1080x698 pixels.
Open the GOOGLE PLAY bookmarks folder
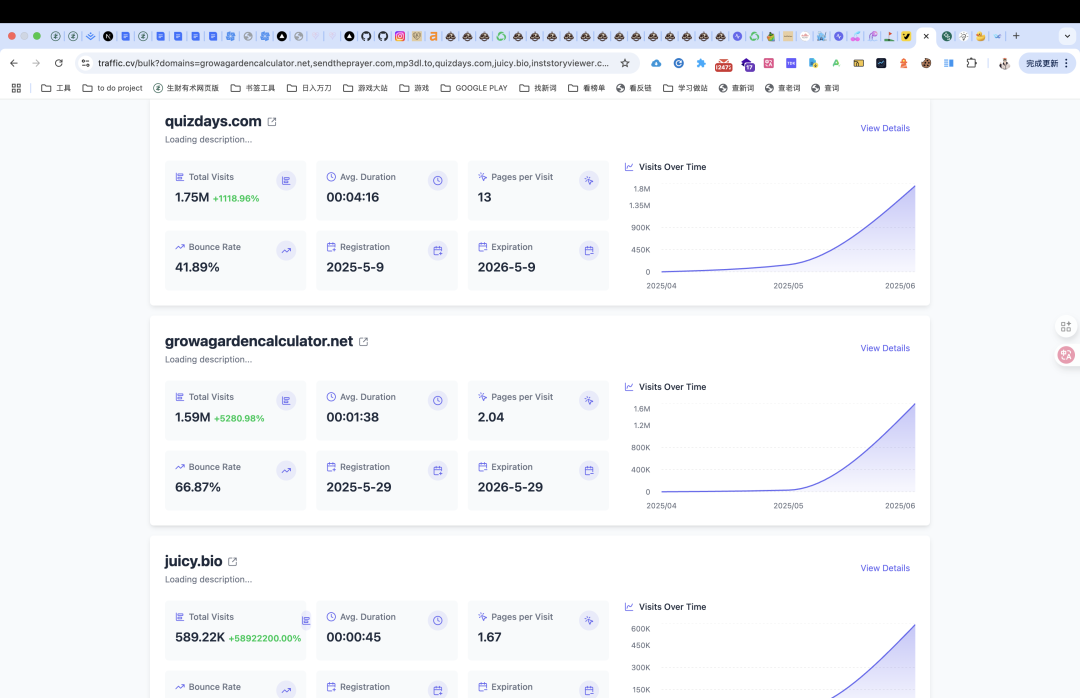point(474,88)
